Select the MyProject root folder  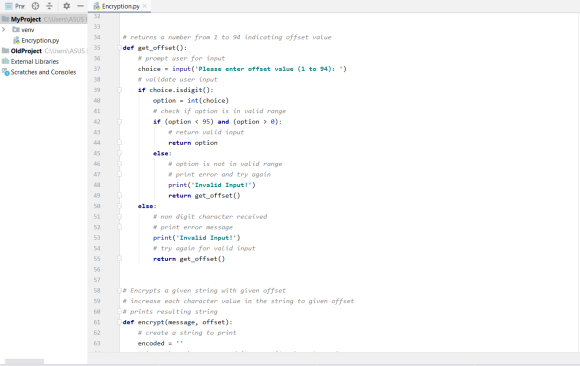point(26,19)
